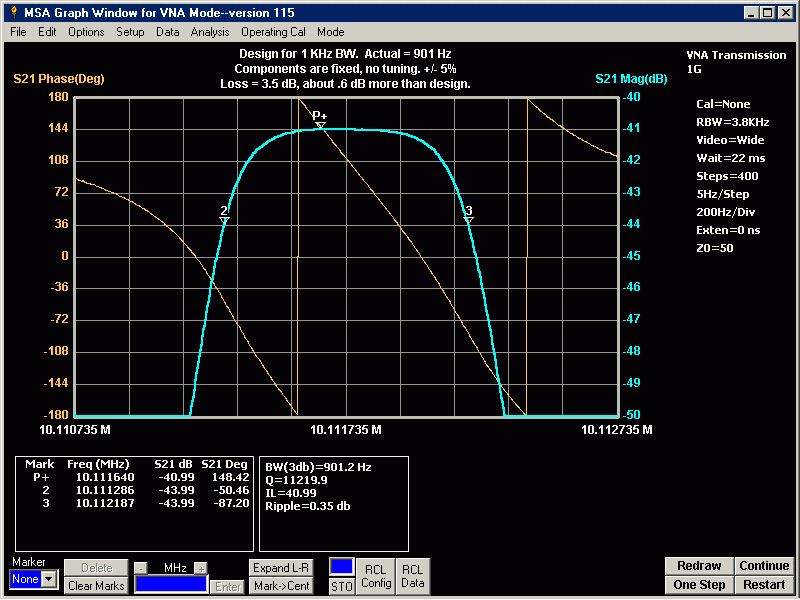Click the minus frequency stepper button

coord(141,568)
